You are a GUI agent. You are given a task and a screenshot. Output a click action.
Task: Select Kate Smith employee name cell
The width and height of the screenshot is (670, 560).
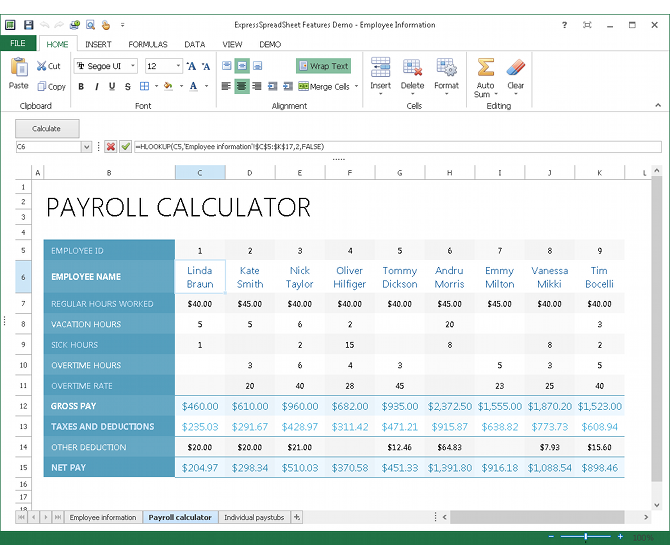click(x=250, y=277)
